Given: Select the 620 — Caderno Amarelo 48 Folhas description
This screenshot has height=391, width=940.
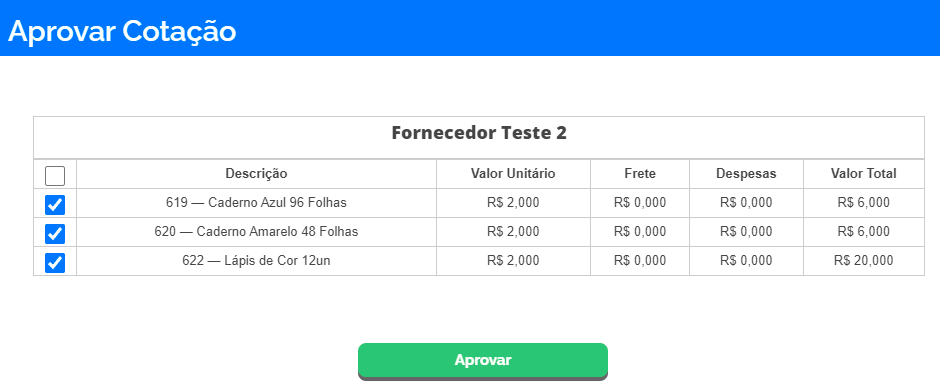Looking at the screenshot, I should pos(257,231).
